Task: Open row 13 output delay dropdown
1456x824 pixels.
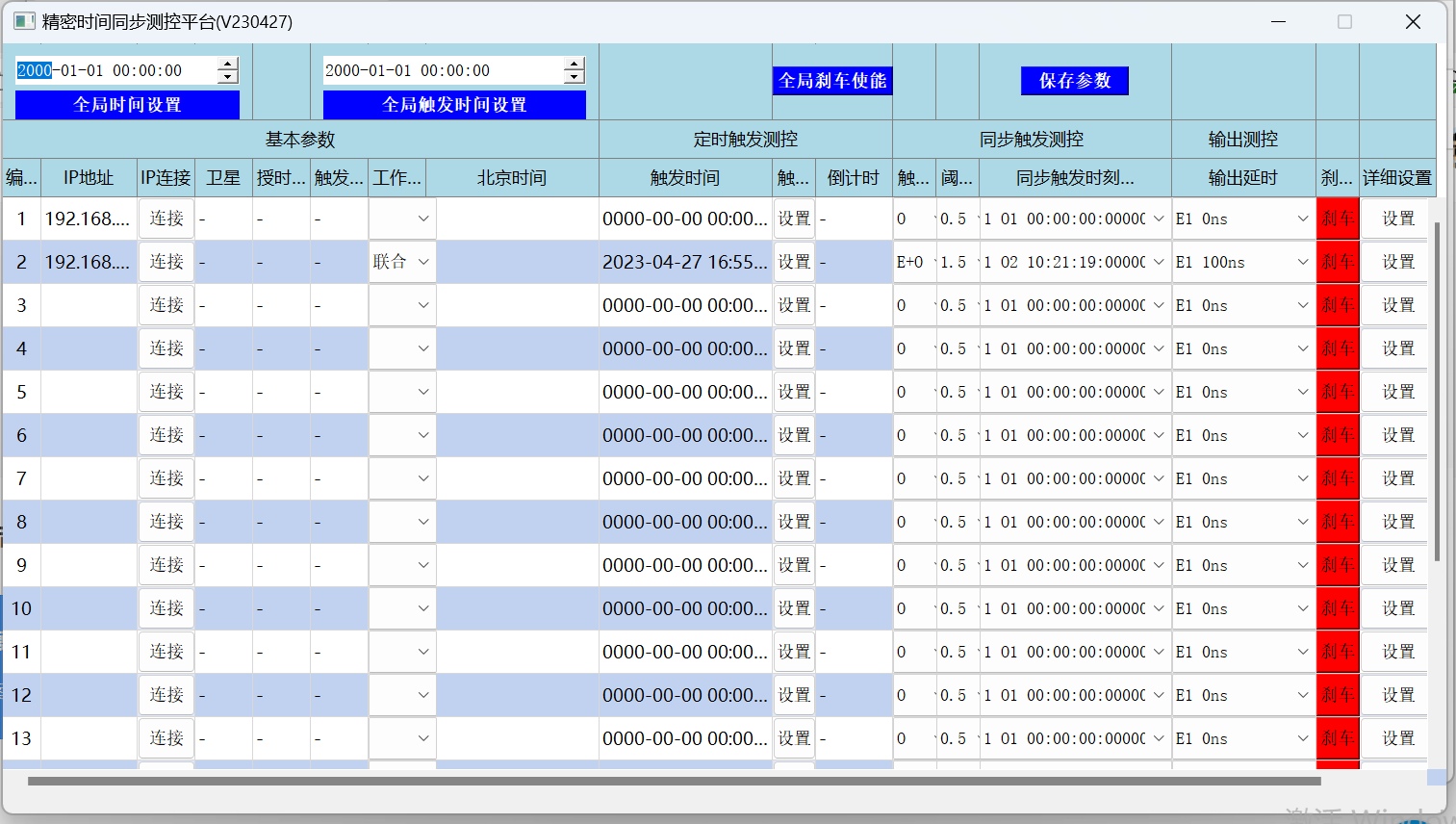Action: [x=1243, y=738]
